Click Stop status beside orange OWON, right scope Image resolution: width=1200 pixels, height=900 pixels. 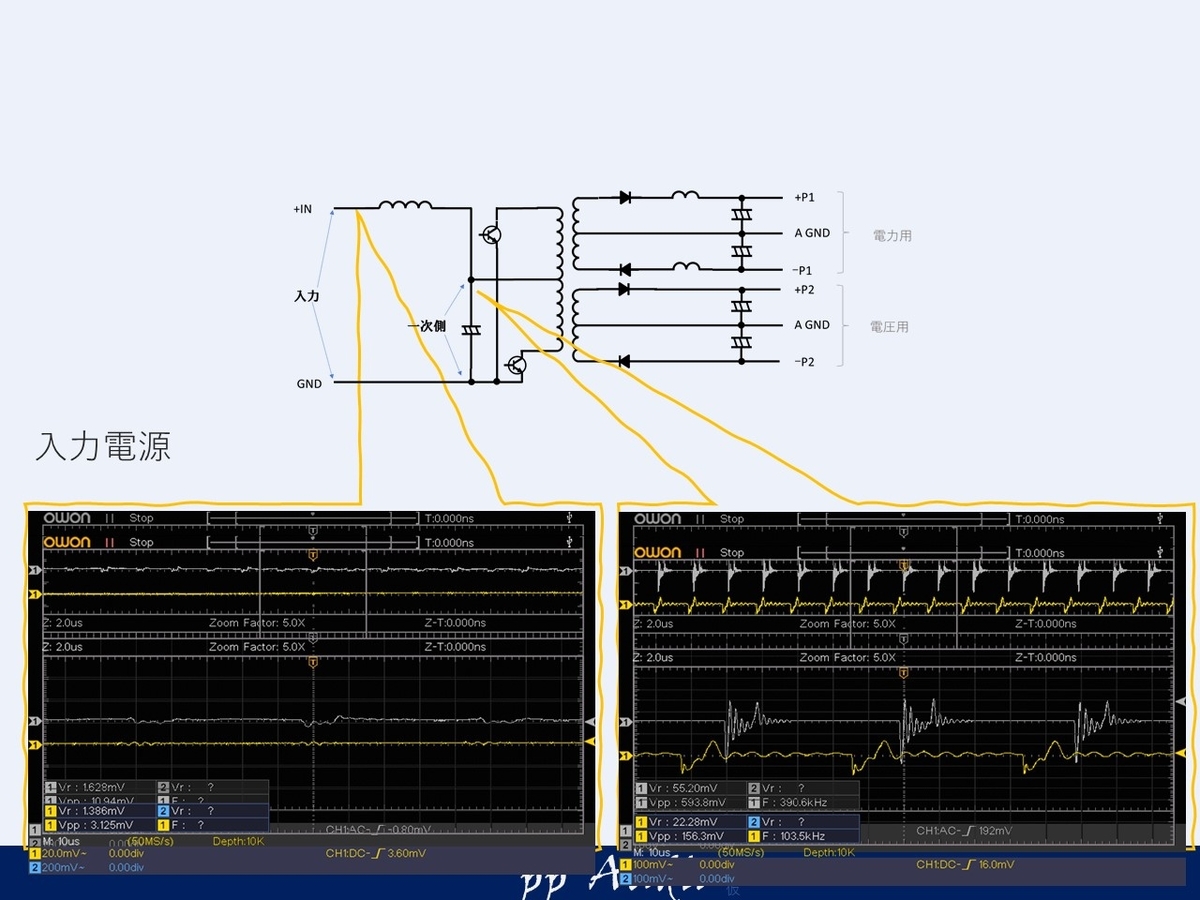[732, 552]
